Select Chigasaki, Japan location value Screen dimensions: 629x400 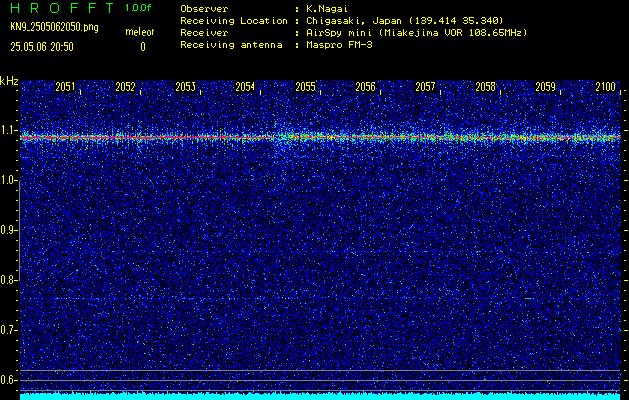[404, 20]
